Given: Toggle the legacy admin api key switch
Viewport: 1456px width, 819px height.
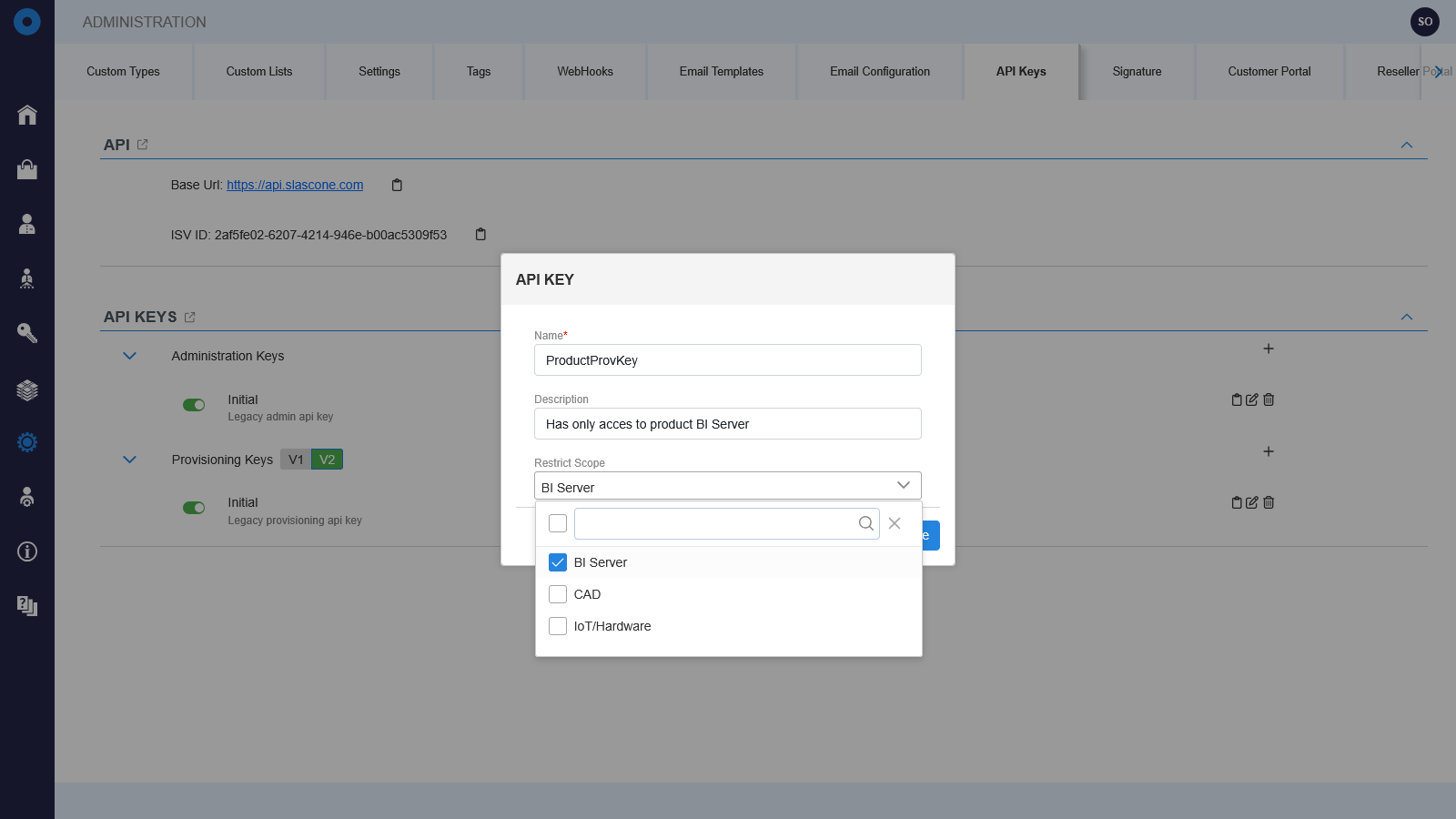Looking at the screenshot, I should click(194, 405).
